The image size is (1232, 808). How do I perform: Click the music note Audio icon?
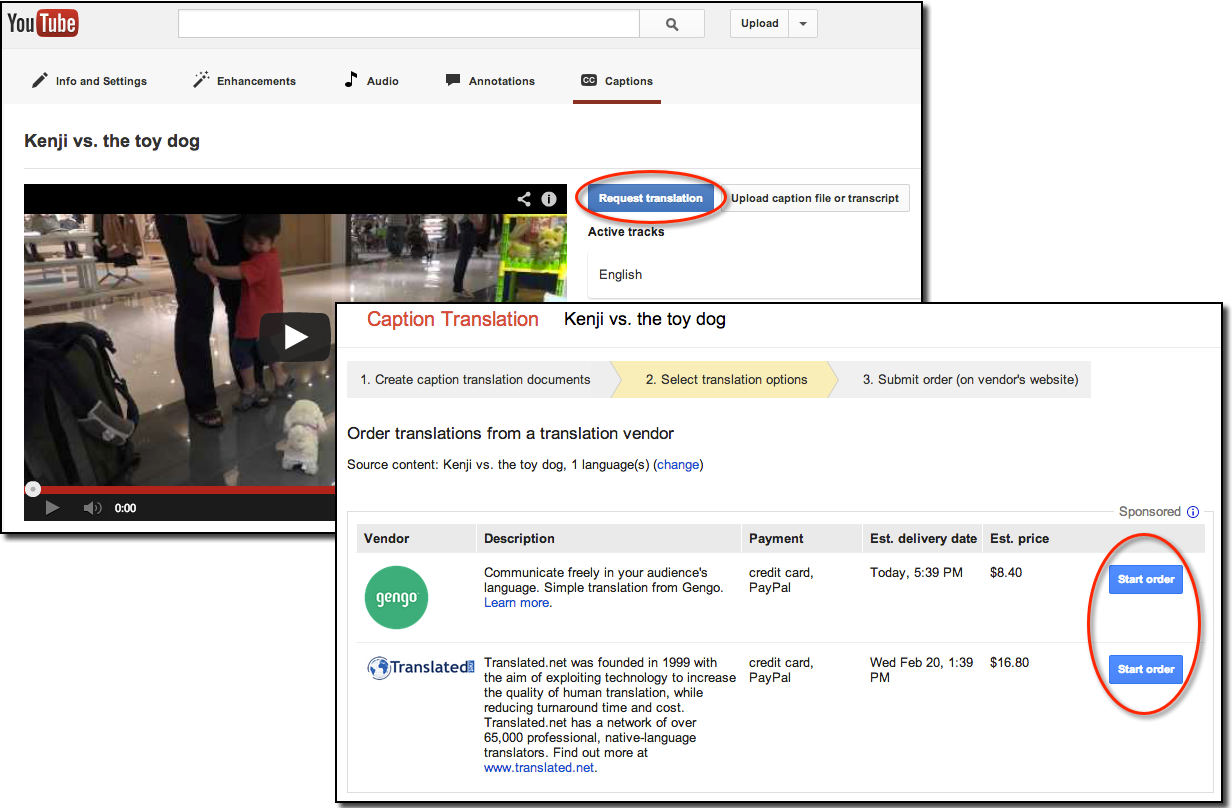pyautogui.click(x=351, y=80)
